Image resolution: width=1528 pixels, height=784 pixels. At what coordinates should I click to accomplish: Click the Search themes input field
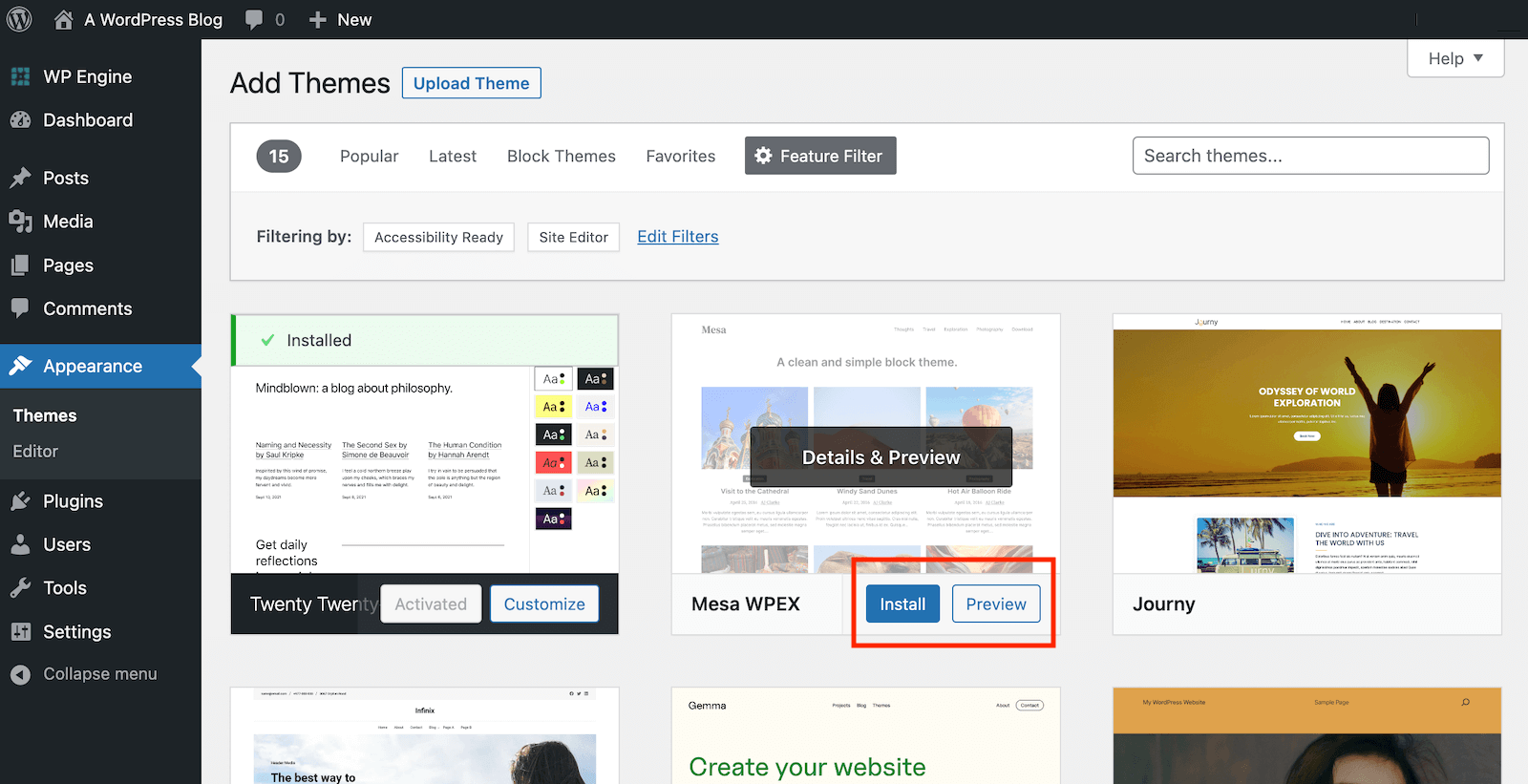[x=1310, y=156]
